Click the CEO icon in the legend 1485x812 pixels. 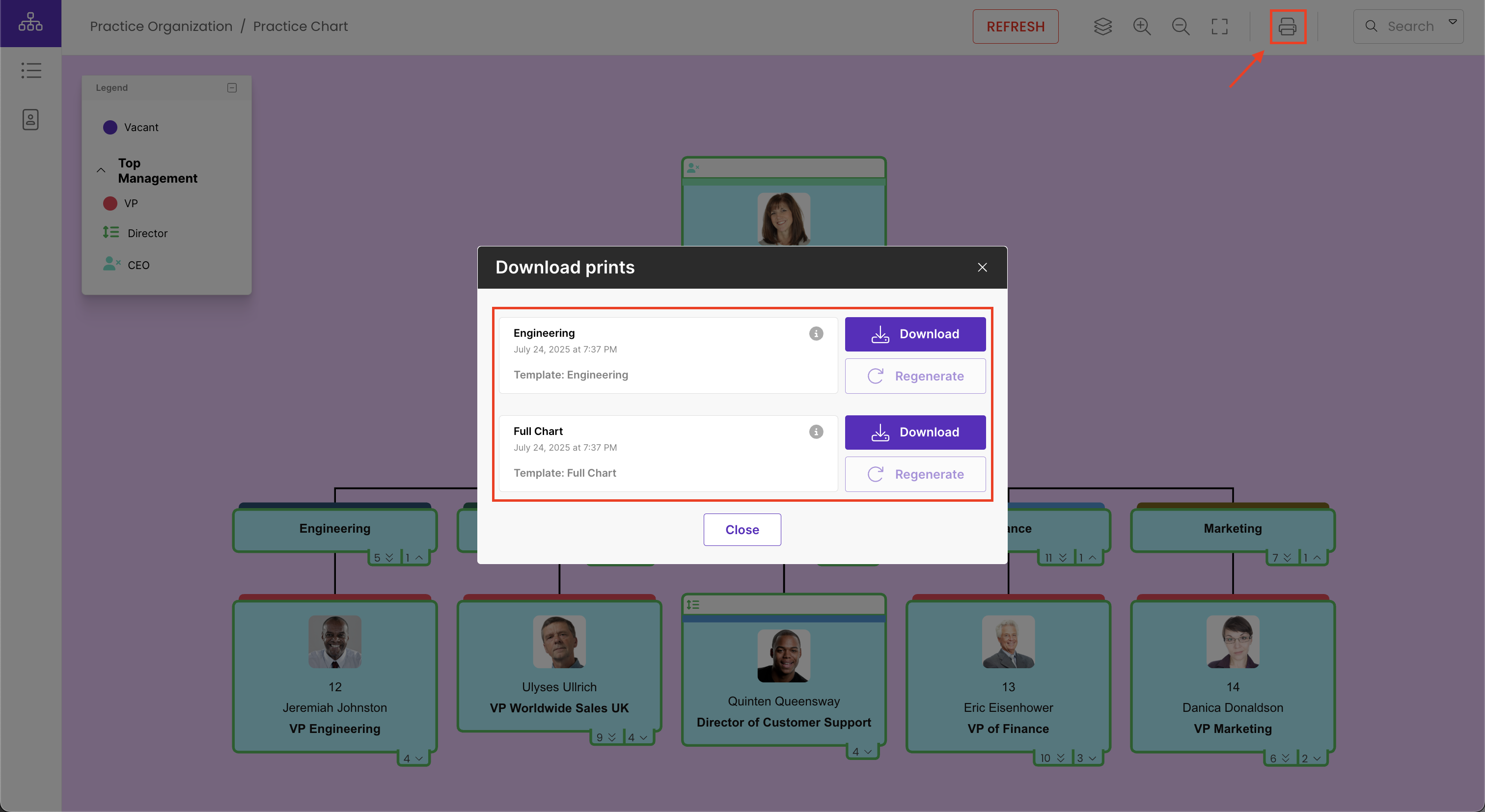click(111, 264)
